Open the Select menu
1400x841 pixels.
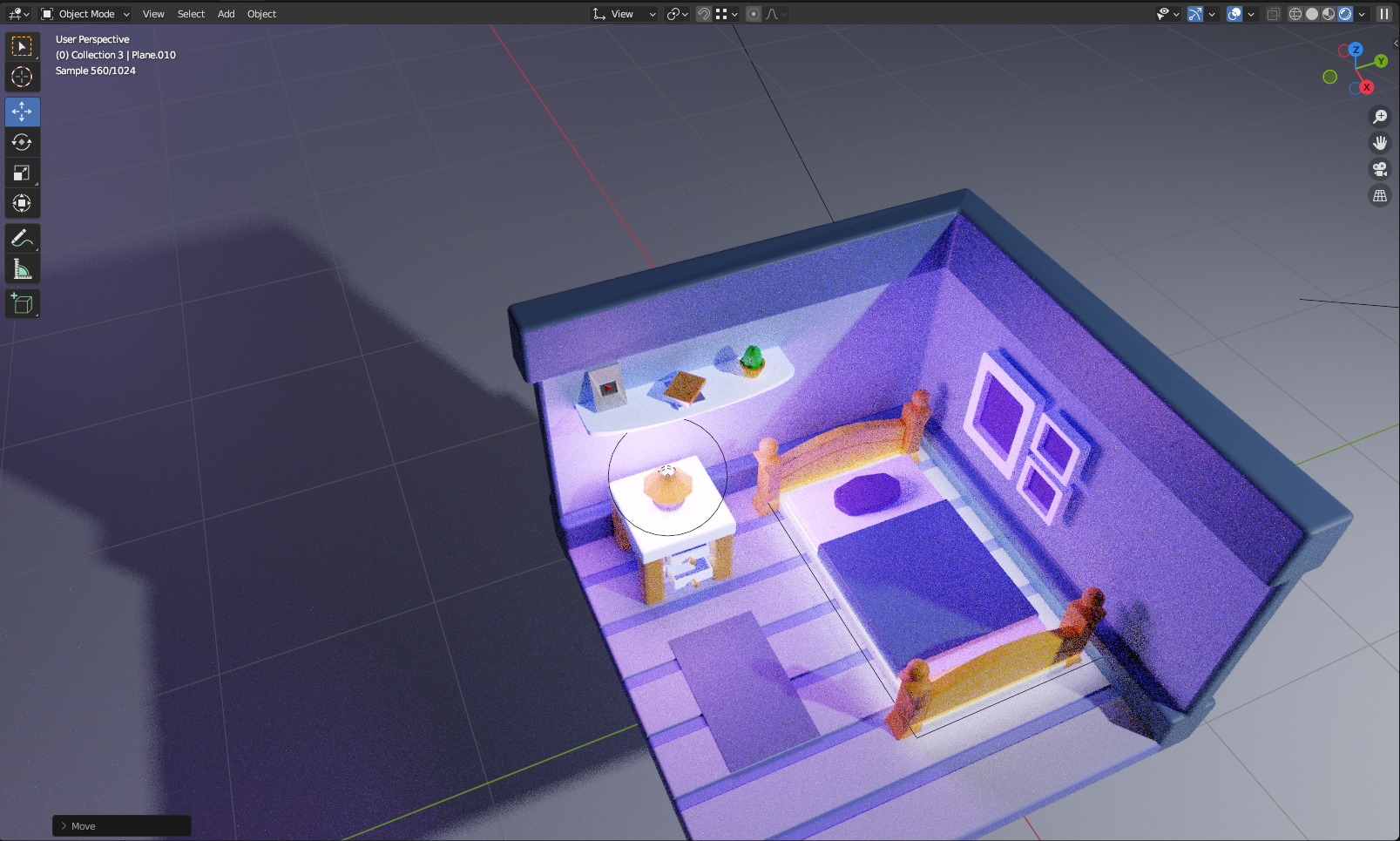tap(191, 14)
